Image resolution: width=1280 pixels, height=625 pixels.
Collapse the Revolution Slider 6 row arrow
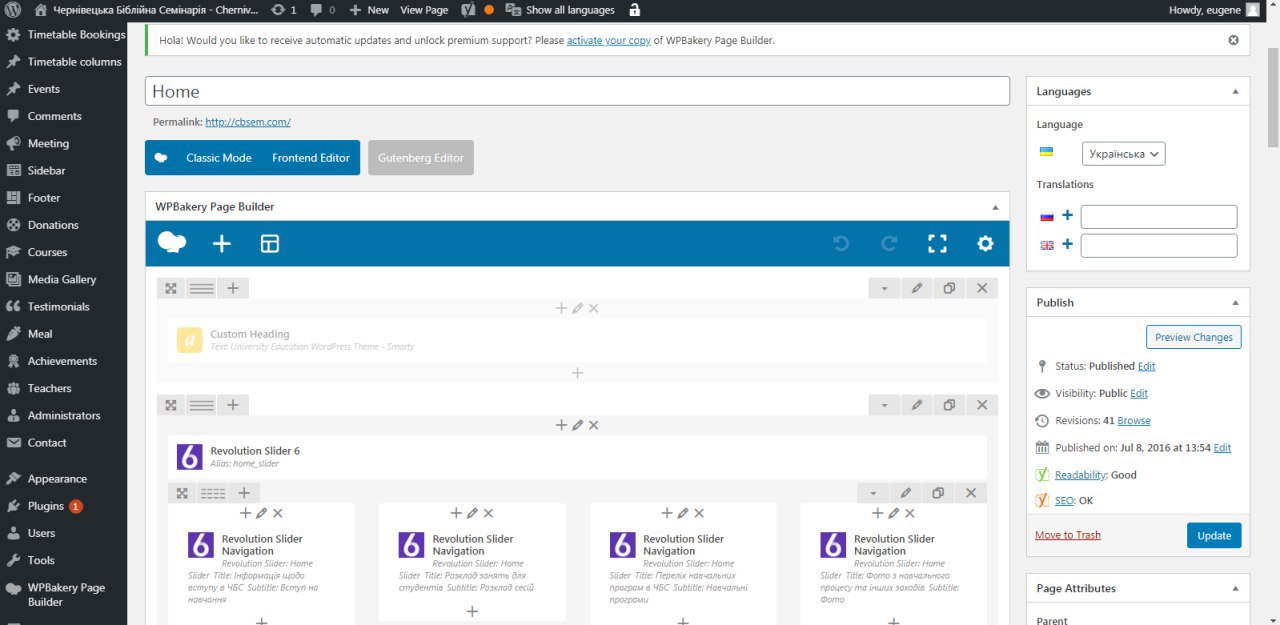click(x=884, y=405)
